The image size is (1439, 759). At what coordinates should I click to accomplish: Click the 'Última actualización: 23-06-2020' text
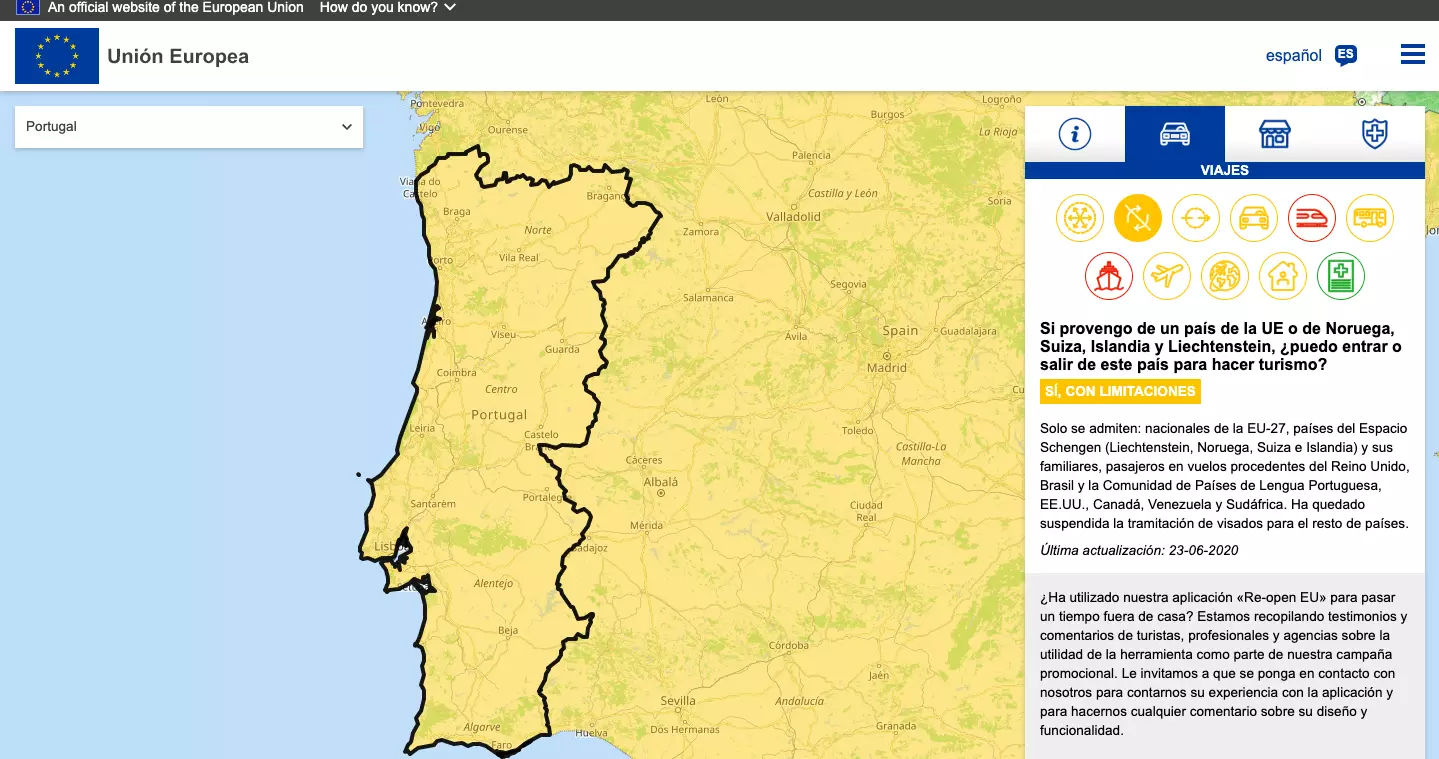click(x=1140, y=550)
